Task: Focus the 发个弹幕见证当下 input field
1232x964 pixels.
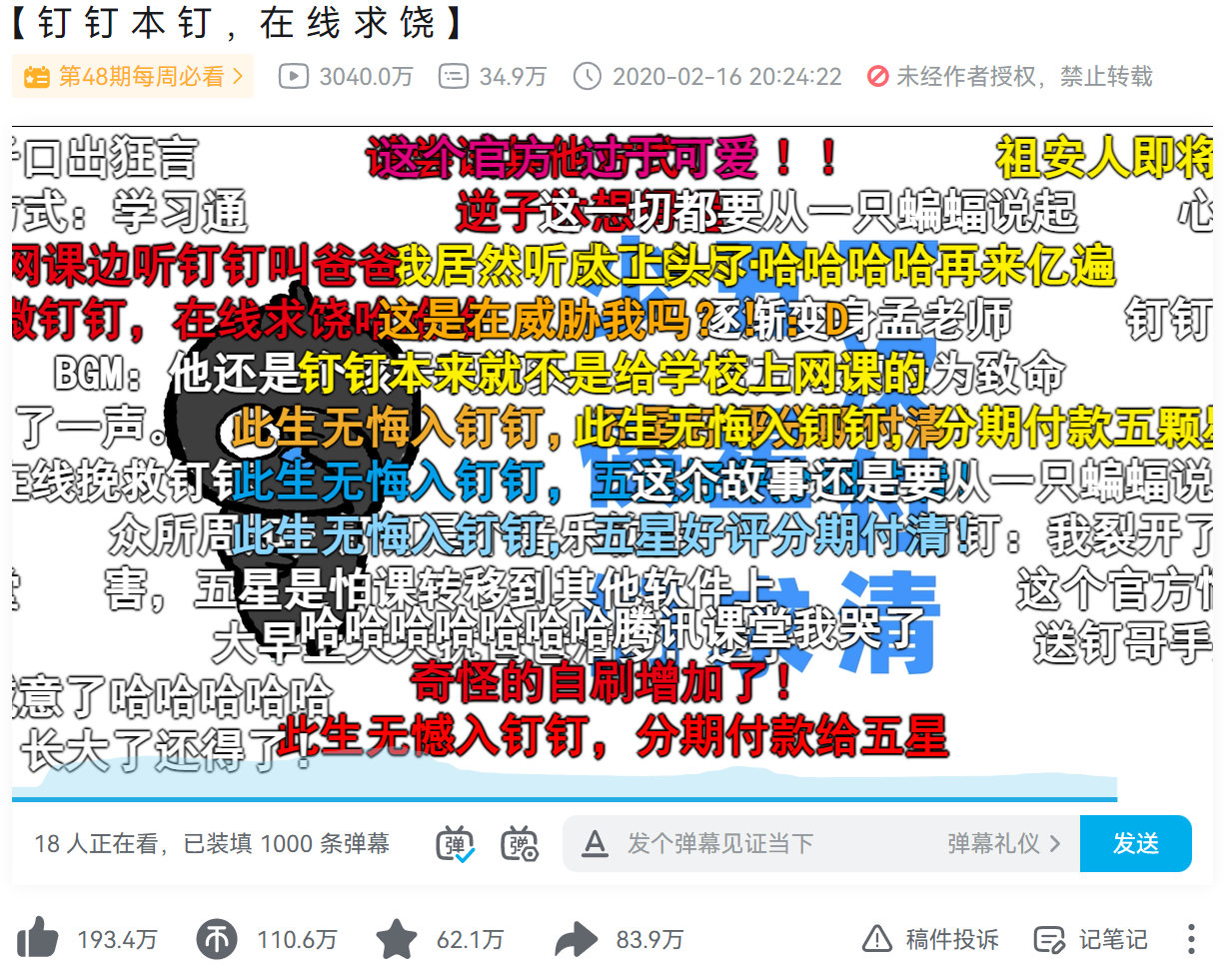Action: (779, 844)
